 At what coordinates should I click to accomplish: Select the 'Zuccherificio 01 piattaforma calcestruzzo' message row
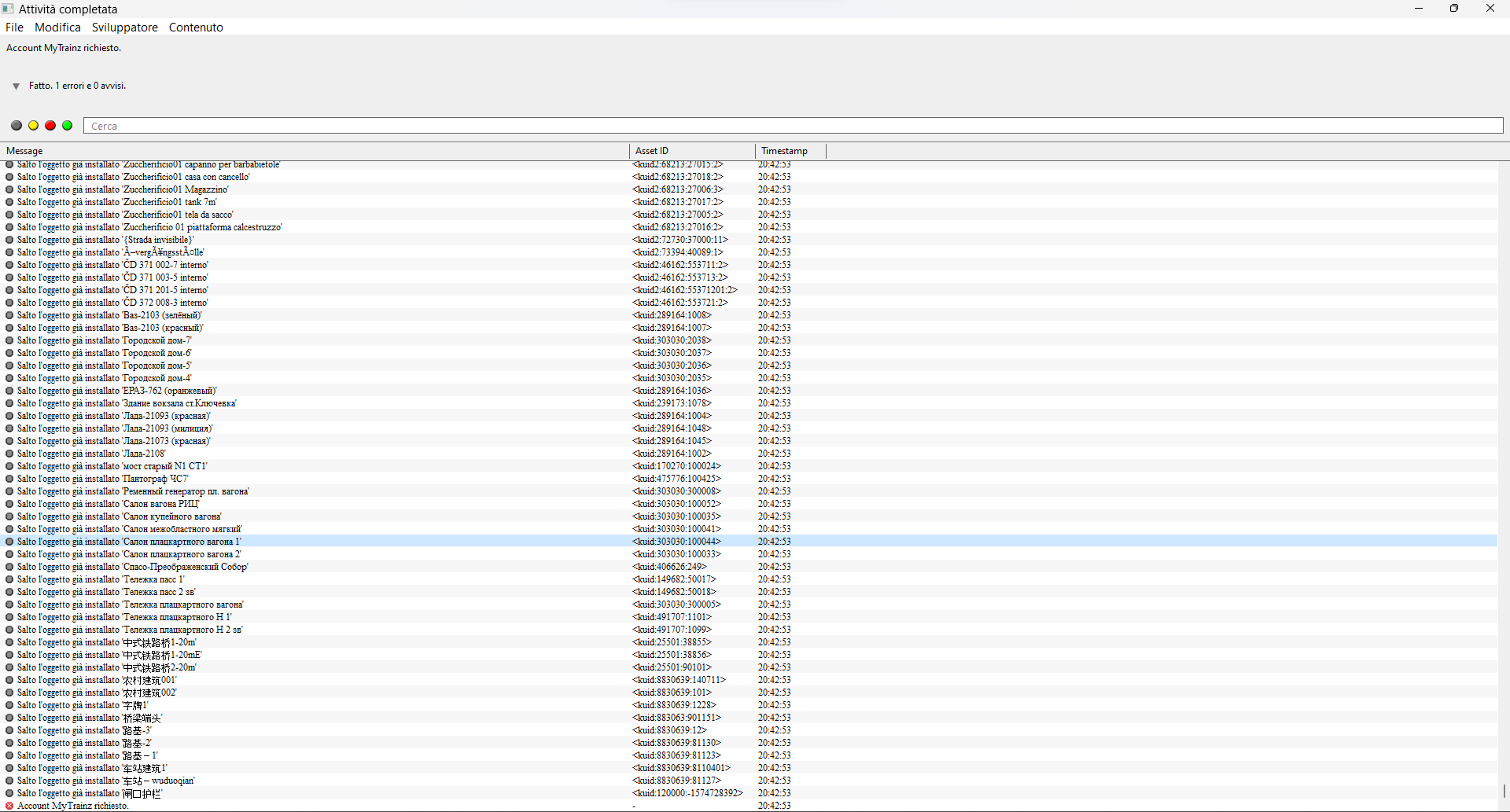[x=749, y=227]
